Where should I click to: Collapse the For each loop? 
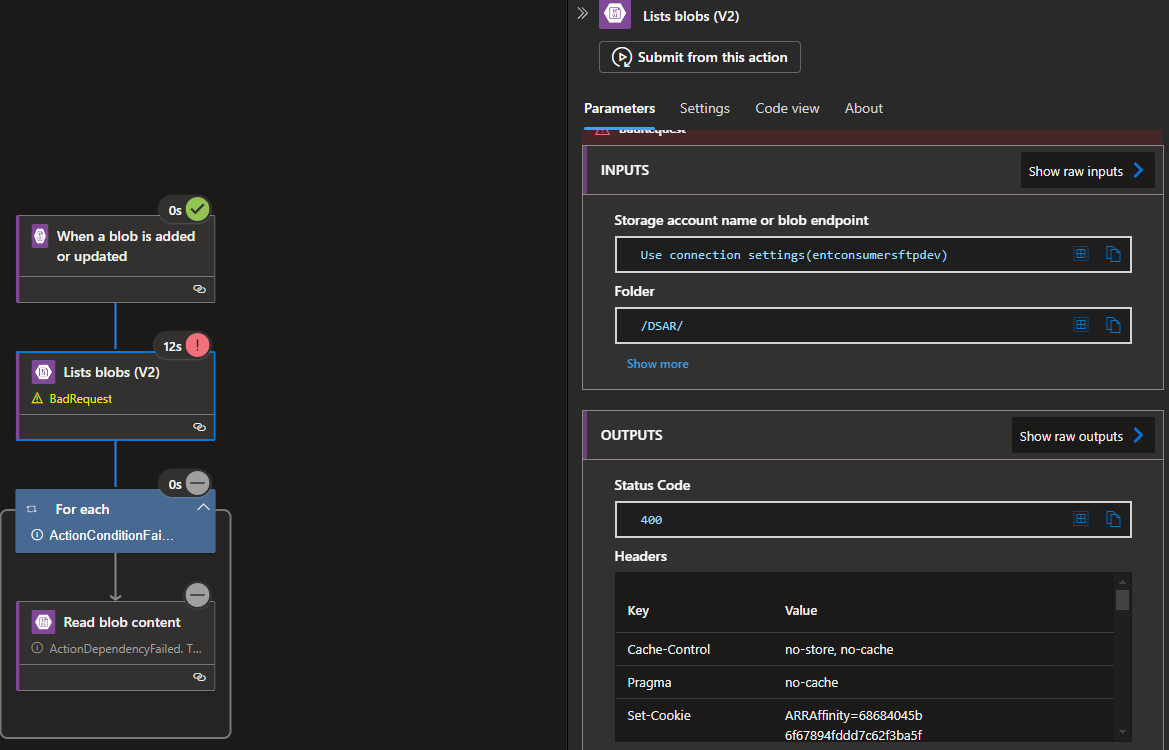click(x=203, y=508)
